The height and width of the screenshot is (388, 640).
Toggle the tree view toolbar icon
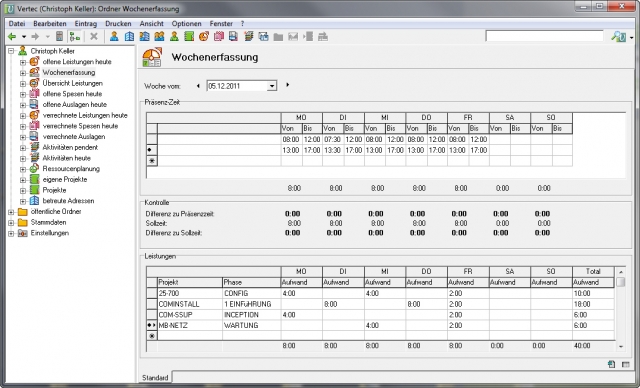coord(75,37)
